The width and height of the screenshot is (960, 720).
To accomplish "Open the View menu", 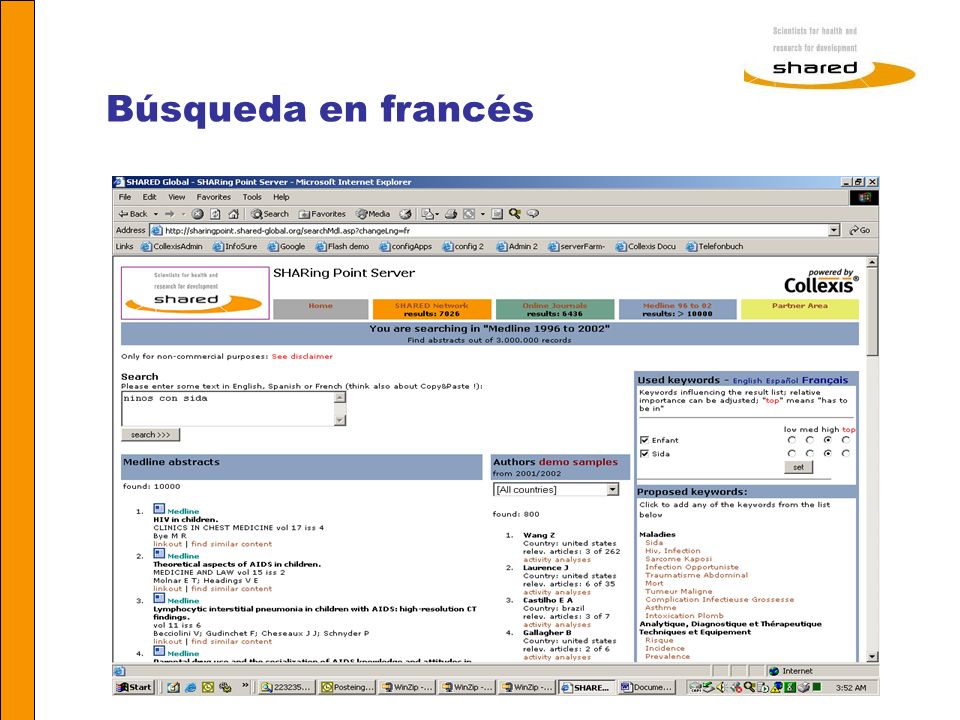I will pyautogui.click(x=176, y=197).
